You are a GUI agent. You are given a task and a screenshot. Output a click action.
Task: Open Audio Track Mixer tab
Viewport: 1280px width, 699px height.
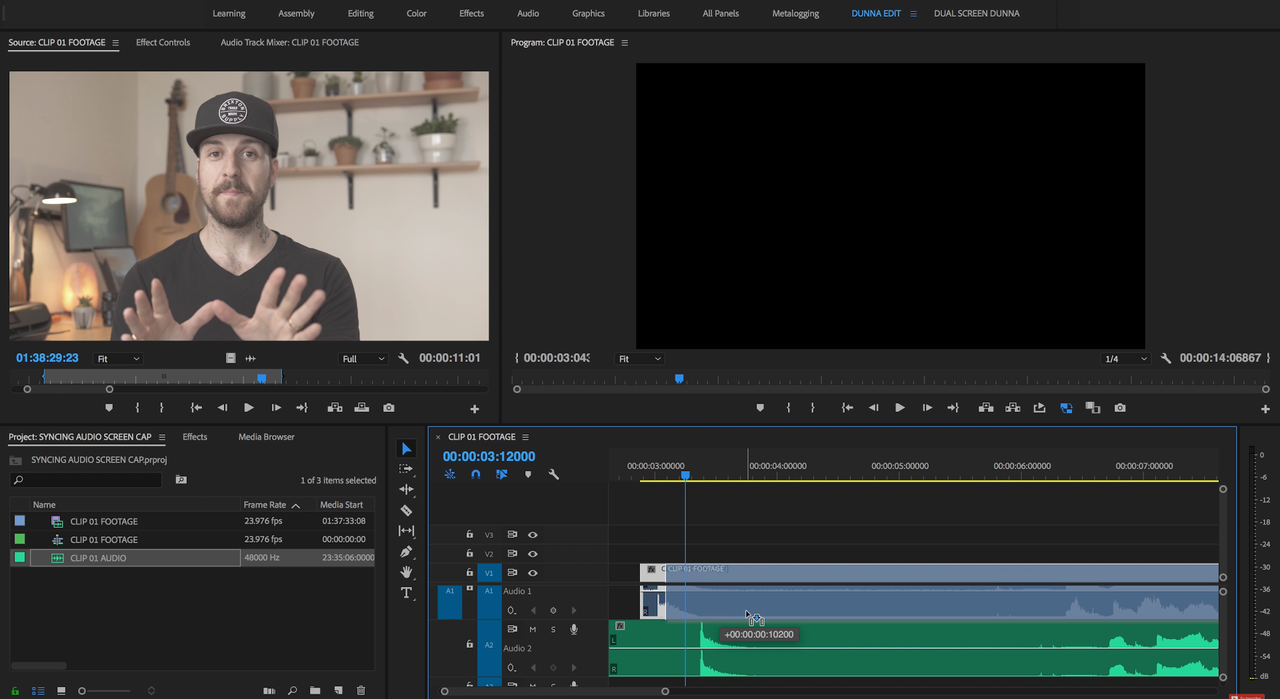pyautogui.click(x=290, y=43)
